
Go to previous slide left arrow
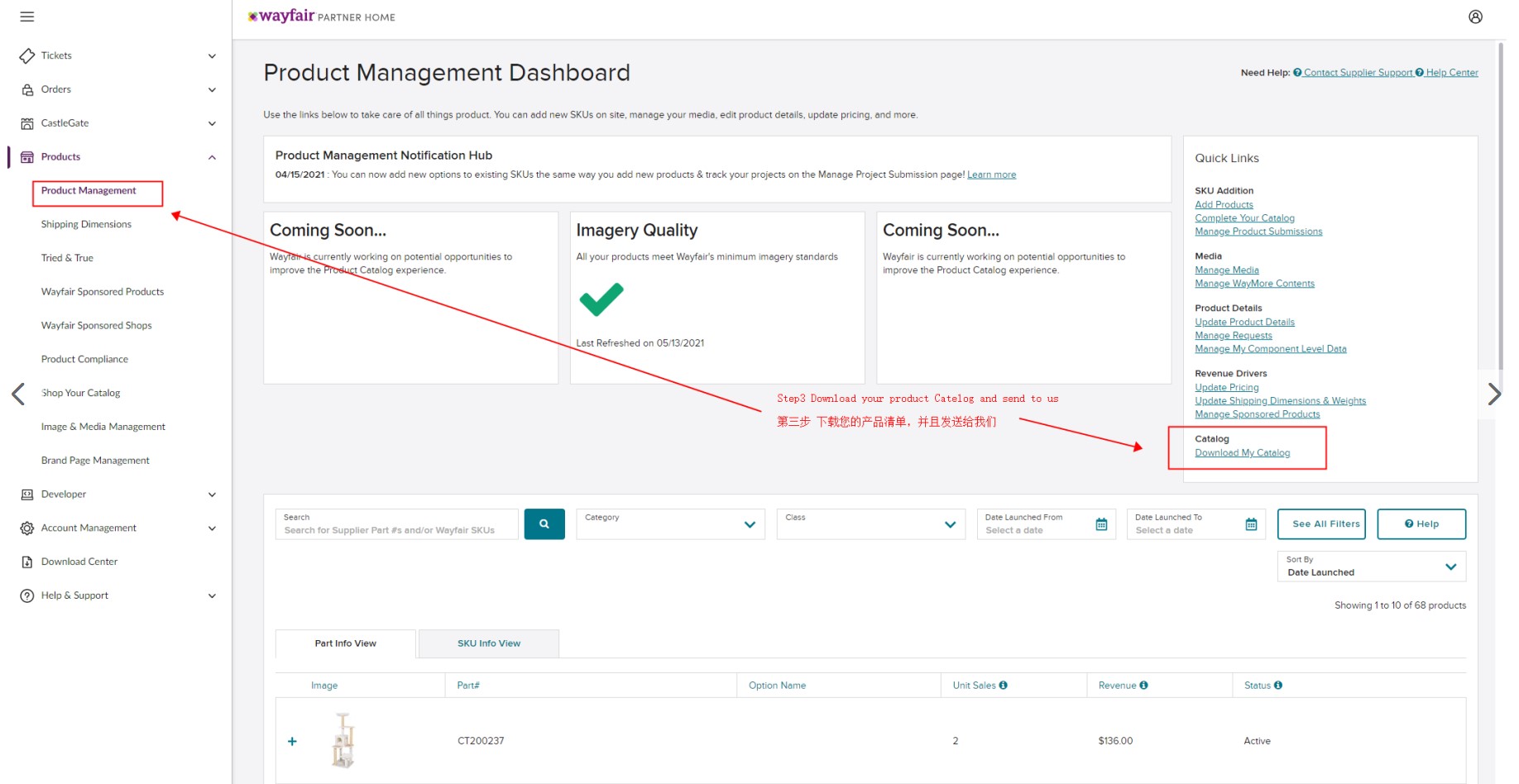click(x=18, y=394)
